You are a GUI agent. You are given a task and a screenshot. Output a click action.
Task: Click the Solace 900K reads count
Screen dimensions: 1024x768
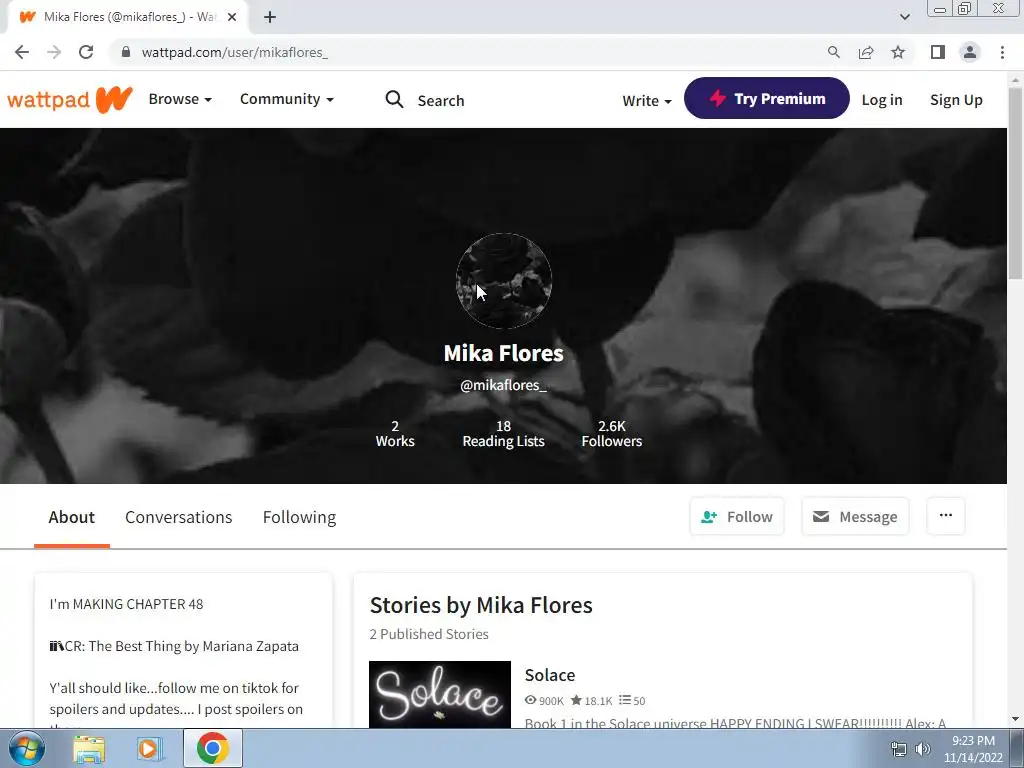[544, 701]
